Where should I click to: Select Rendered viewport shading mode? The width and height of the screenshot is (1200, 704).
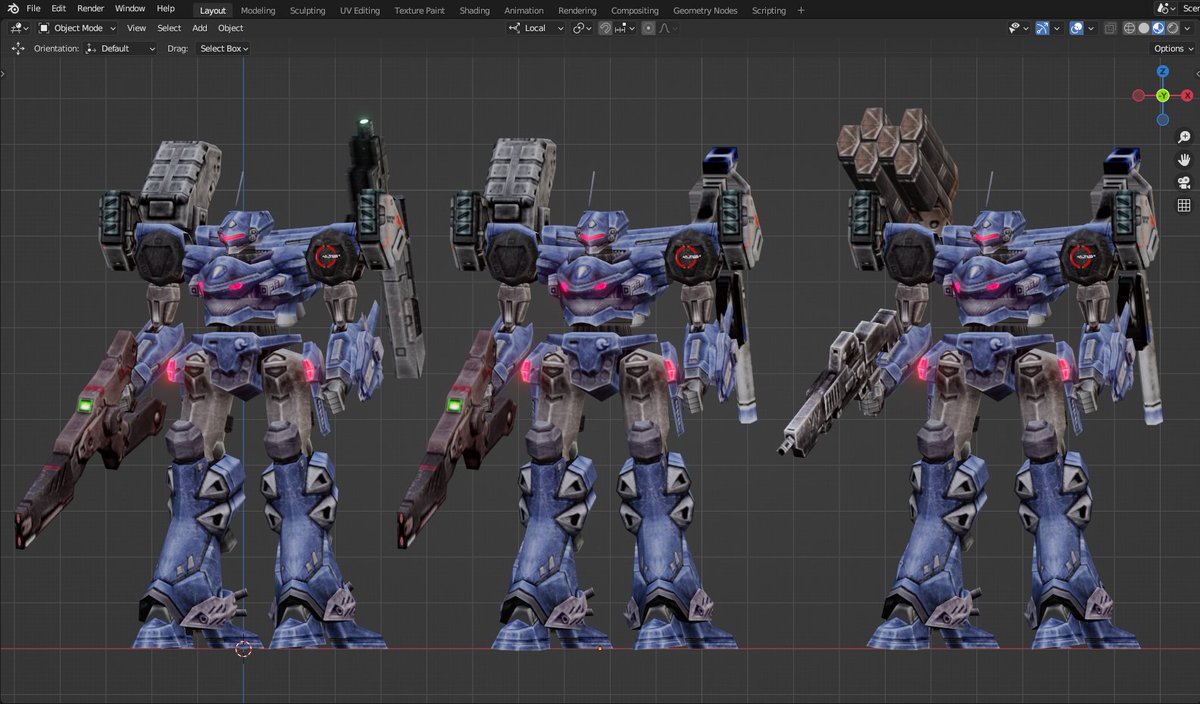click(x=1173, y=27)
